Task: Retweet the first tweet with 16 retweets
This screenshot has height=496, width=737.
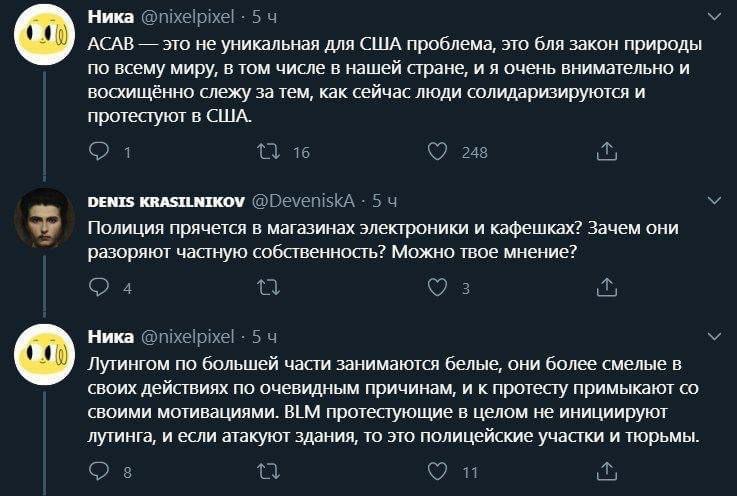Action: click(269, 152)
